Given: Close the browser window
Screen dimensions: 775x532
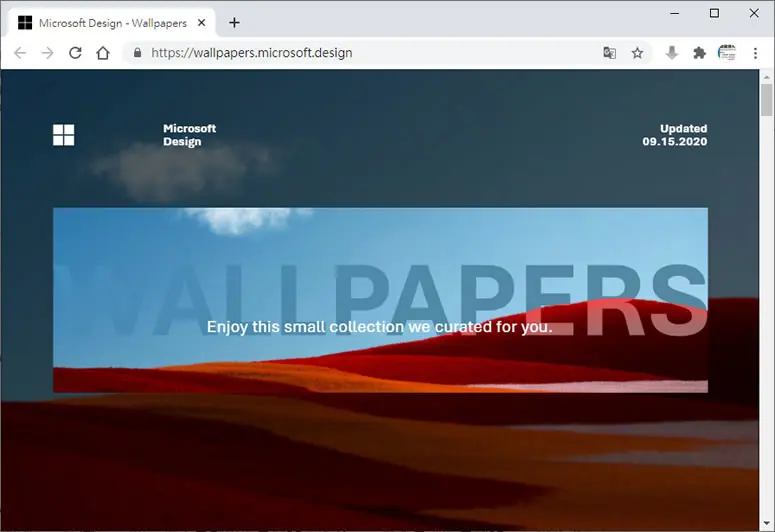Looking at the screenshot, I should point(754,13).
